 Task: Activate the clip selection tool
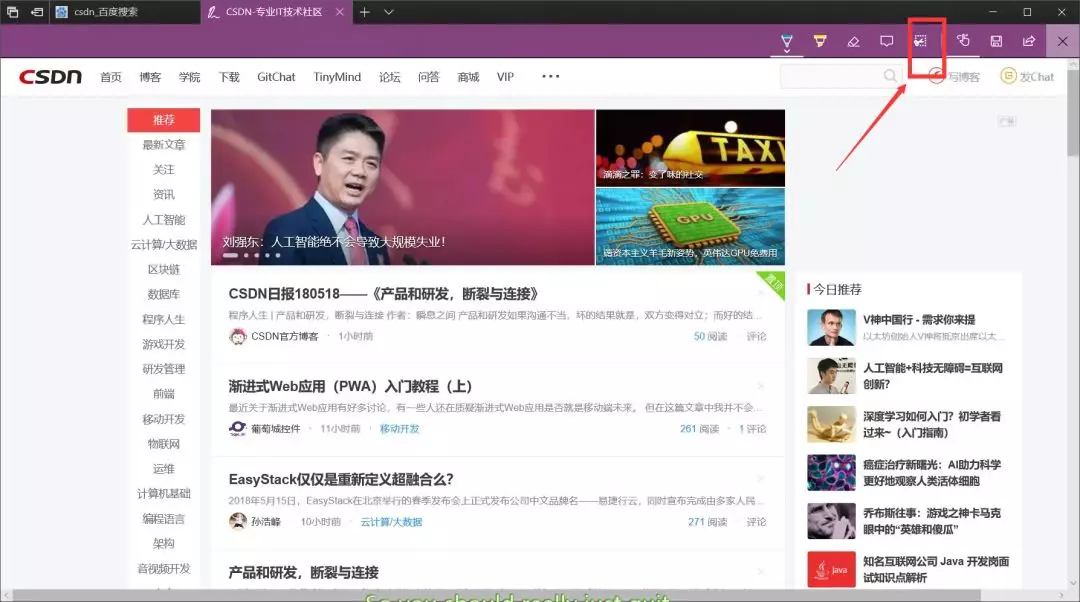[x=921, y=41]
